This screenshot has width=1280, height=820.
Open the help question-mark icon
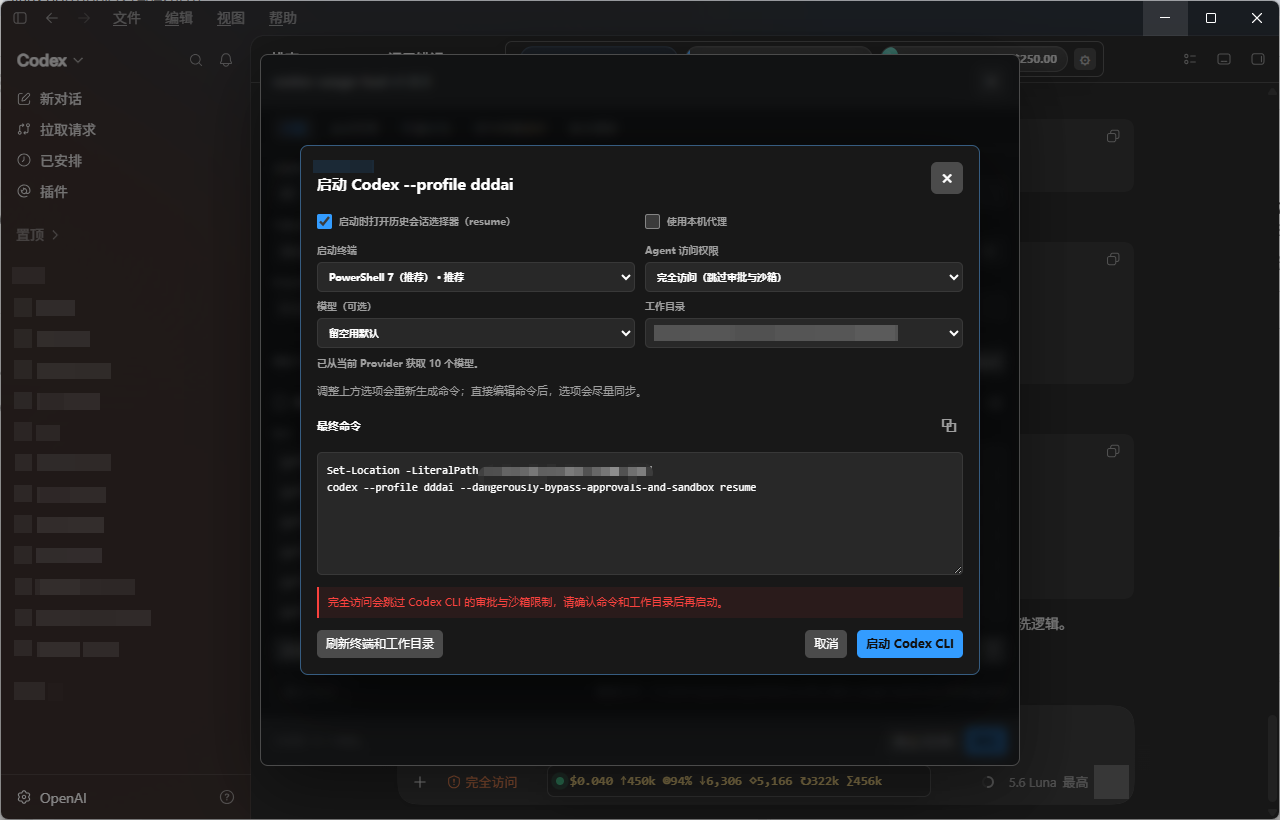(x=227, y=797)
